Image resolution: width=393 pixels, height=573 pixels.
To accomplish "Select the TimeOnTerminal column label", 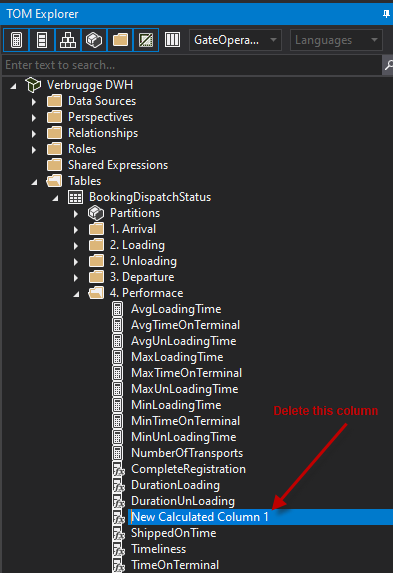I will (x=175, y=565).
